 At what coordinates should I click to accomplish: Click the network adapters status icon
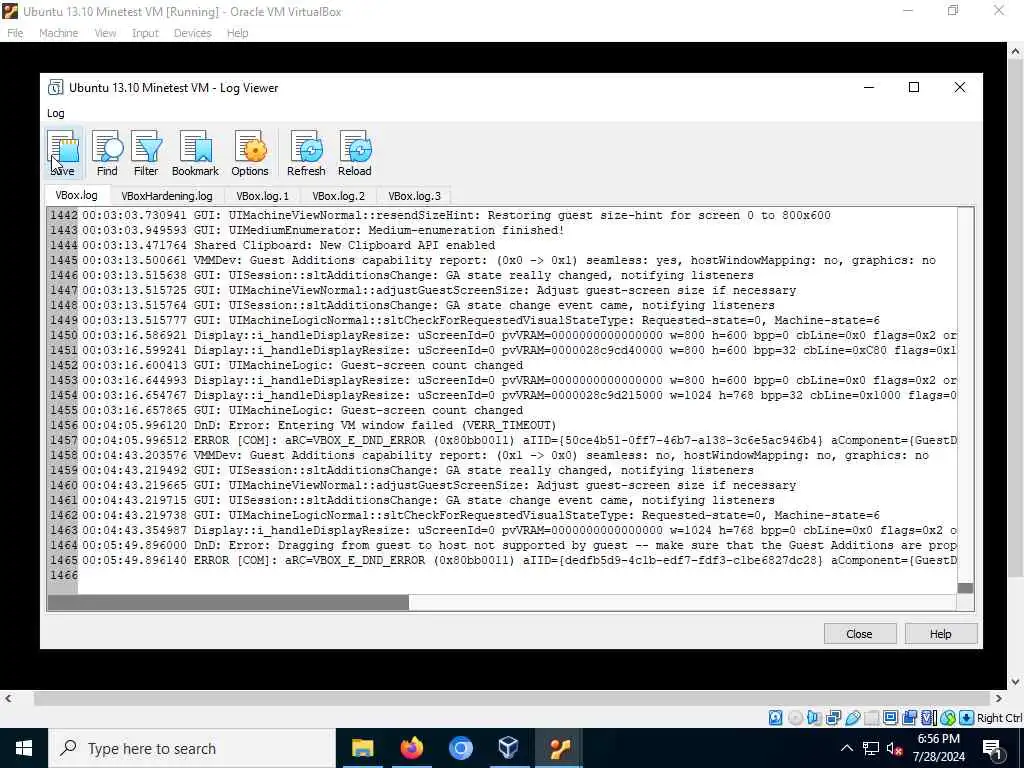(833, 718)
